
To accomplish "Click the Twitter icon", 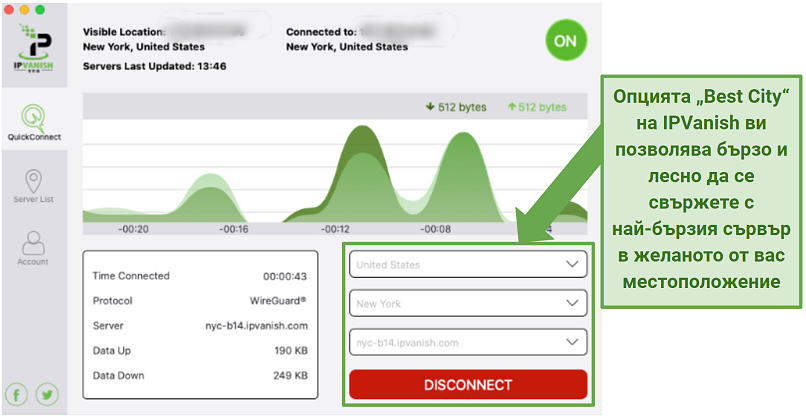I will [47, 394].
